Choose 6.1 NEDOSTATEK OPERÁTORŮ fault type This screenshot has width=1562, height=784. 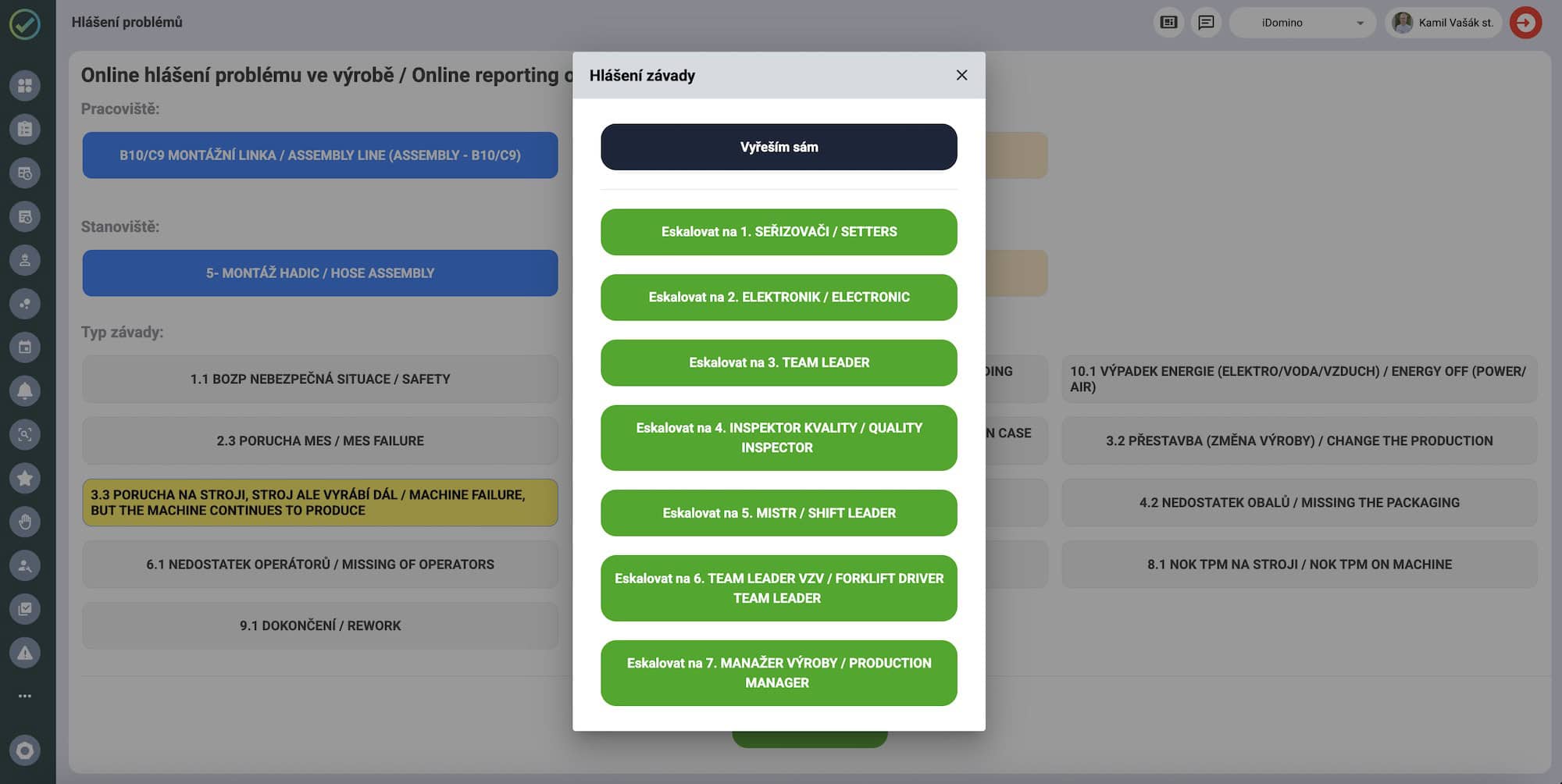tap(320, 565)
